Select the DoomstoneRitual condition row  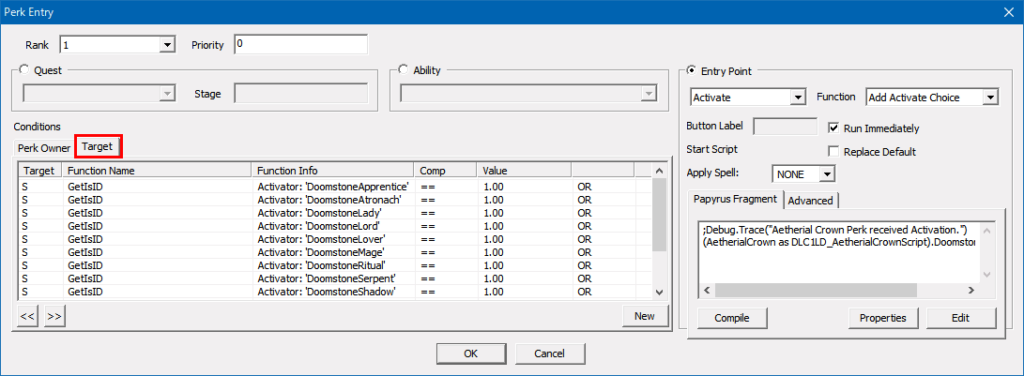(x=334, y=266)
